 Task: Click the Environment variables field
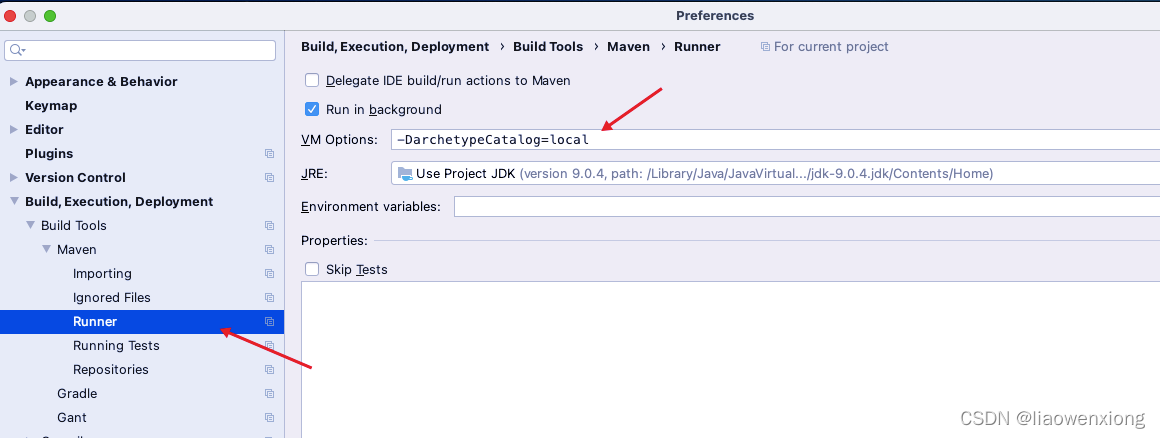pyautogui.click(x=806, y=206)
